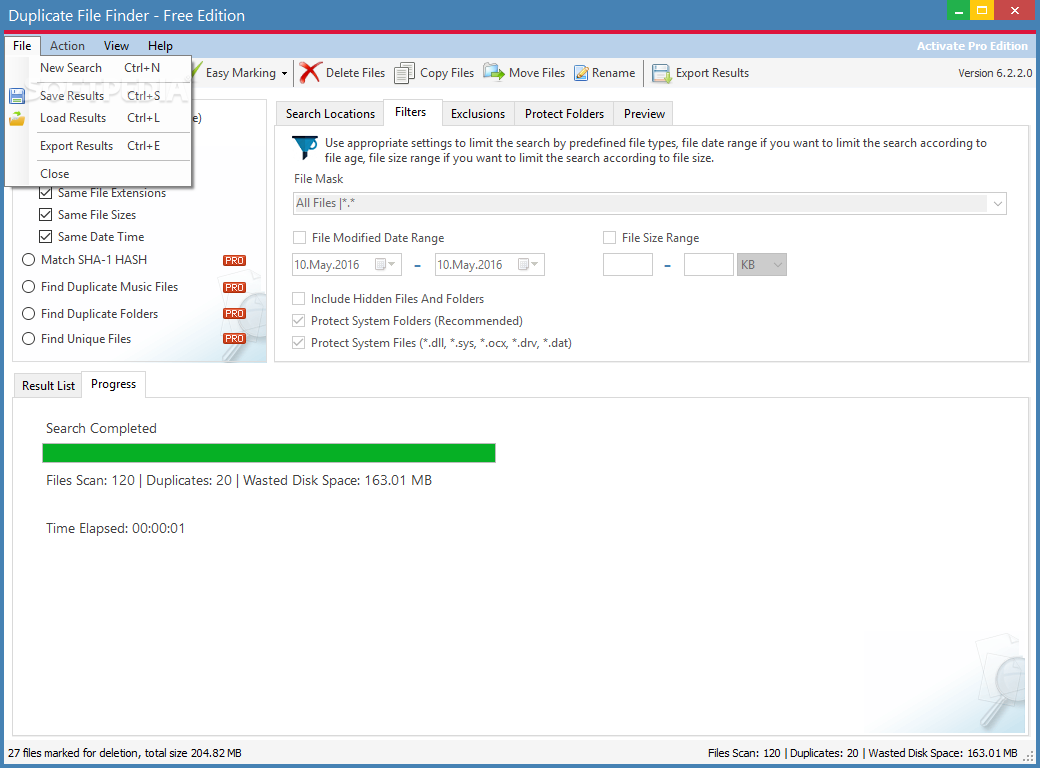Enable the File Size Range checkbox
Screen dimensions: 1040x768
point(610,237)
